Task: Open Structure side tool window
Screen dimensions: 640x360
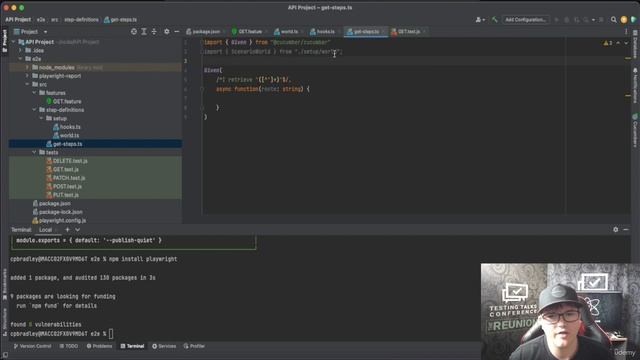Action: pyautogui.click(x=4, y=321)
